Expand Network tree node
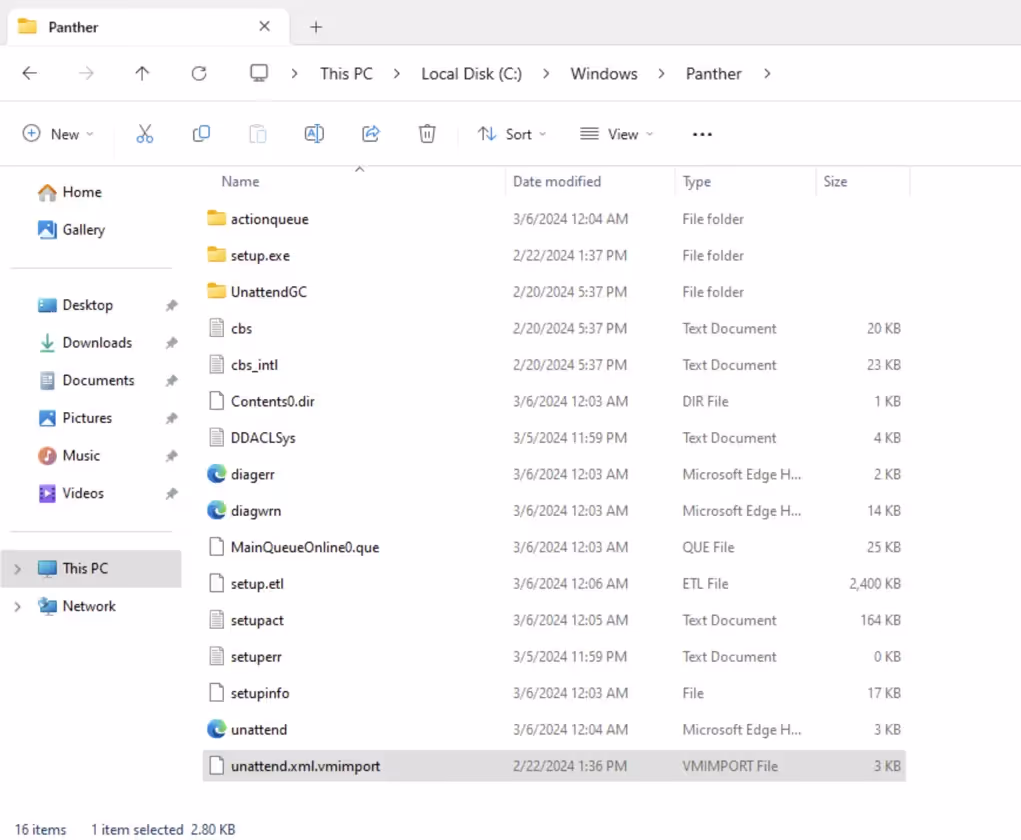This screenshot has height=840, width=1021. (18, 607)
